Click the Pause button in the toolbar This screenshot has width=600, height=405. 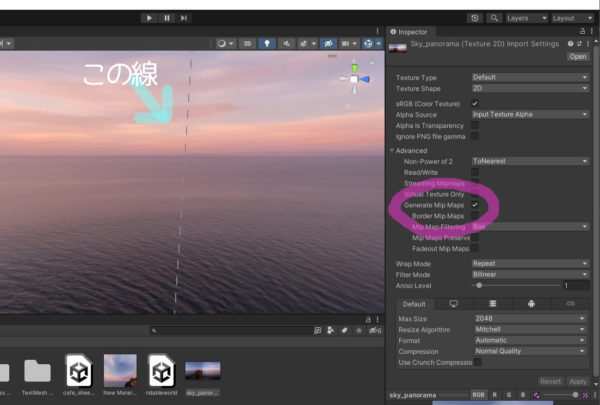(x=167, y=18)
